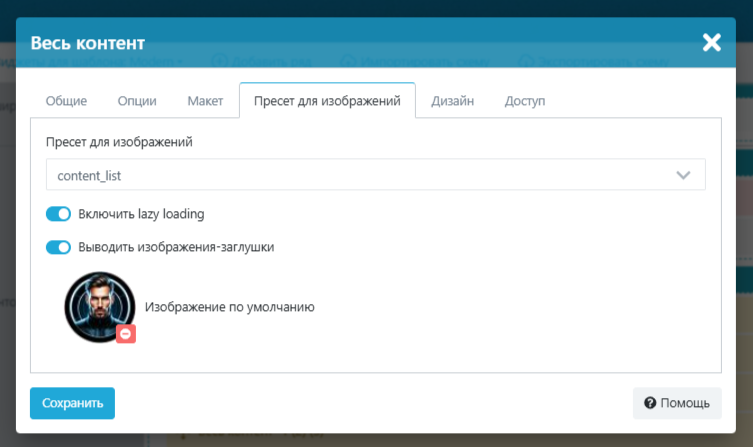Remove the default image with red minus icon

[x=126, y=334]
